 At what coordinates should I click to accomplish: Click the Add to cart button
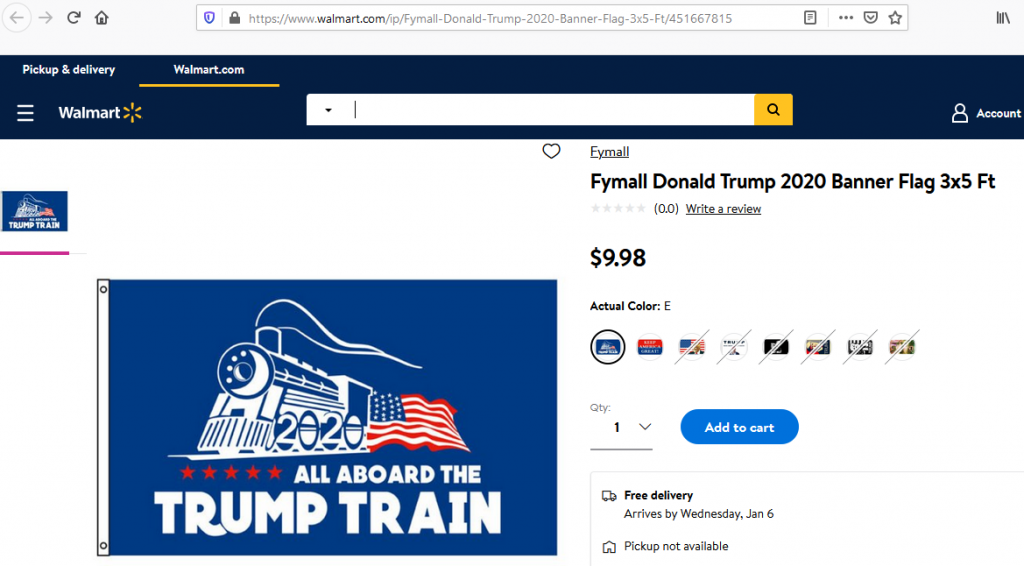[x=739, y=427]
